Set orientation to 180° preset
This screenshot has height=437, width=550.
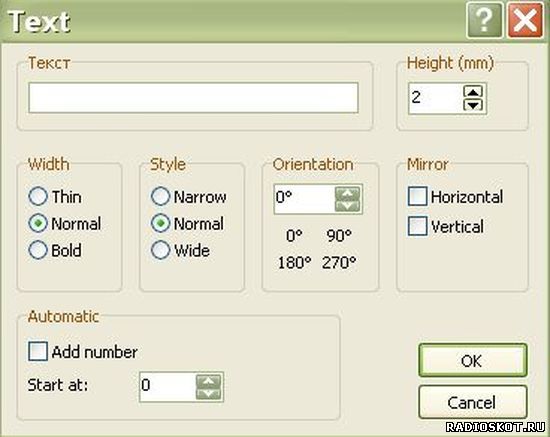(294, 262)
